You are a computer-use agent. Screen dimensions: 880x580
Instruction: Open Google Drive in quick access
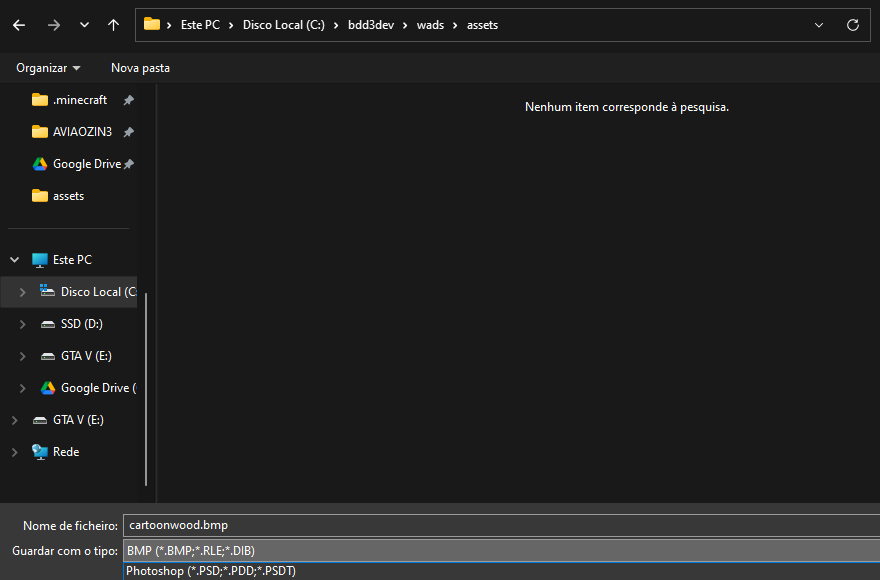coord(86,164)
